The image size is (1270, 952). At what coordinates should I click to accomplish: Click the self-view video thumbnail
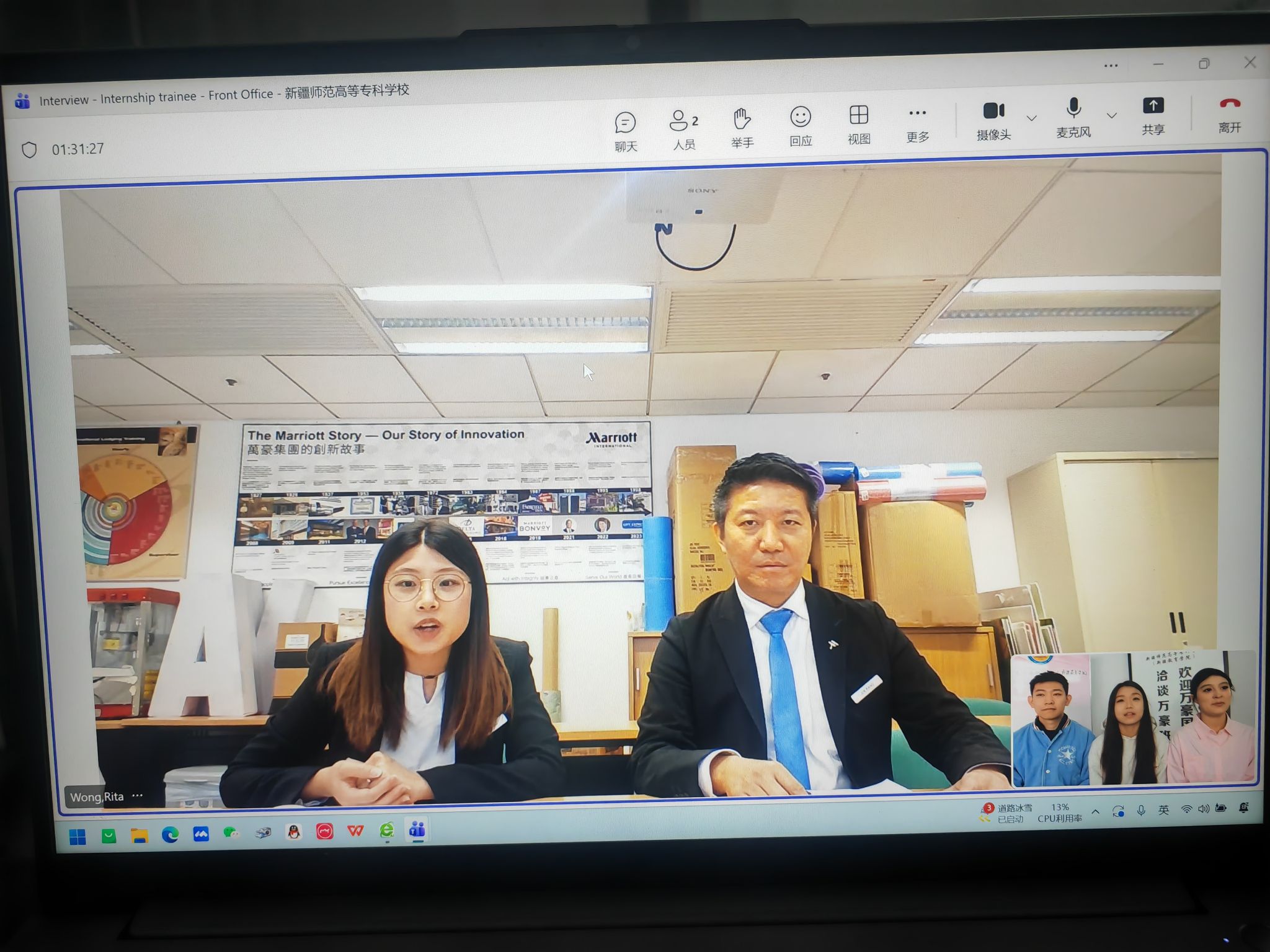pyautogui.click(x=1133, y=718)
